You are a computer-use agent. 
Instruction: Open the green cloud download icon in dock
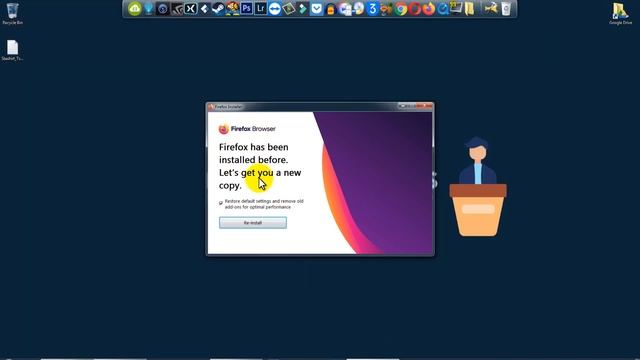[x=134, y=9]
